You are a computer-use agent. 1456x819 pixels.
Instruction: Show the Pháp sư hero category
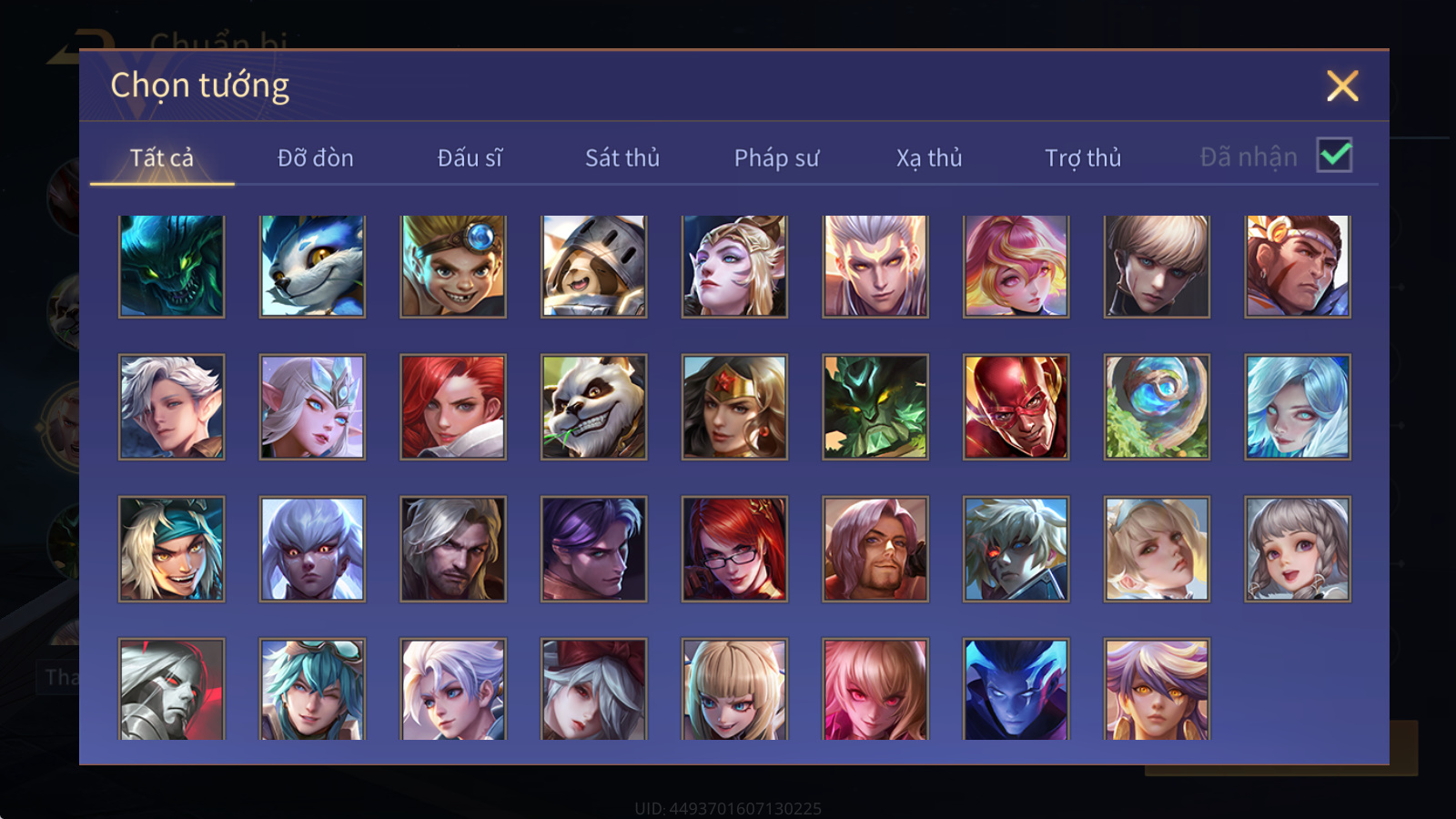pyautogui.click(x=776, y=158)
